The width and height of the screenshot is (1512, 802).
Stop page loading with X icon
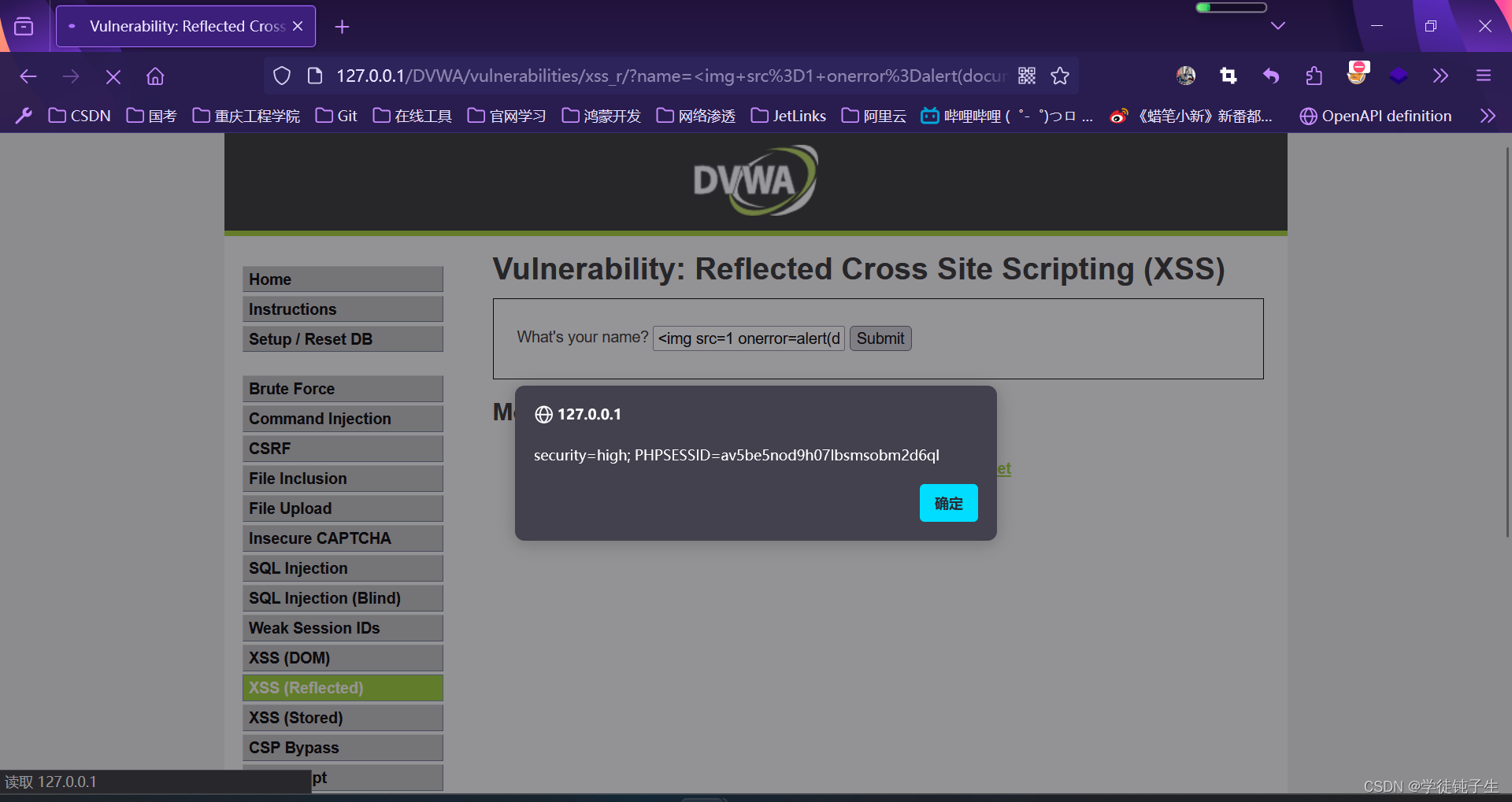113,76
